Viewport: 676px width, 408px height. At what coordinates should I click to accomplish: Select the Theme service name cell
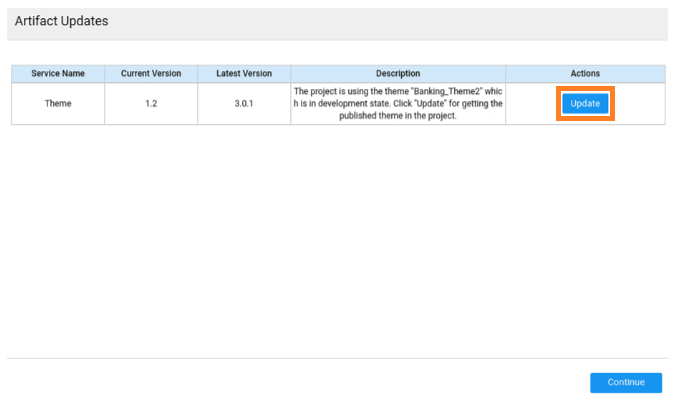[58, 104]
